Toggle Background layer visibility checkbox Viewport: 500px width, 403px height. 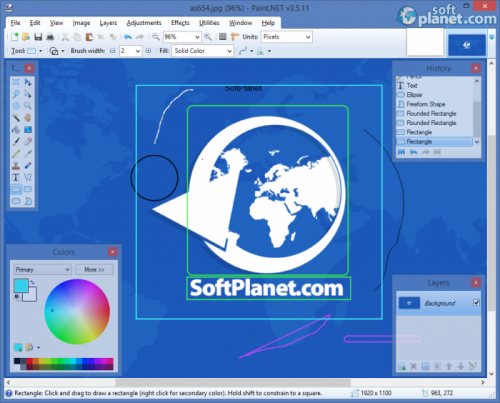476,303
